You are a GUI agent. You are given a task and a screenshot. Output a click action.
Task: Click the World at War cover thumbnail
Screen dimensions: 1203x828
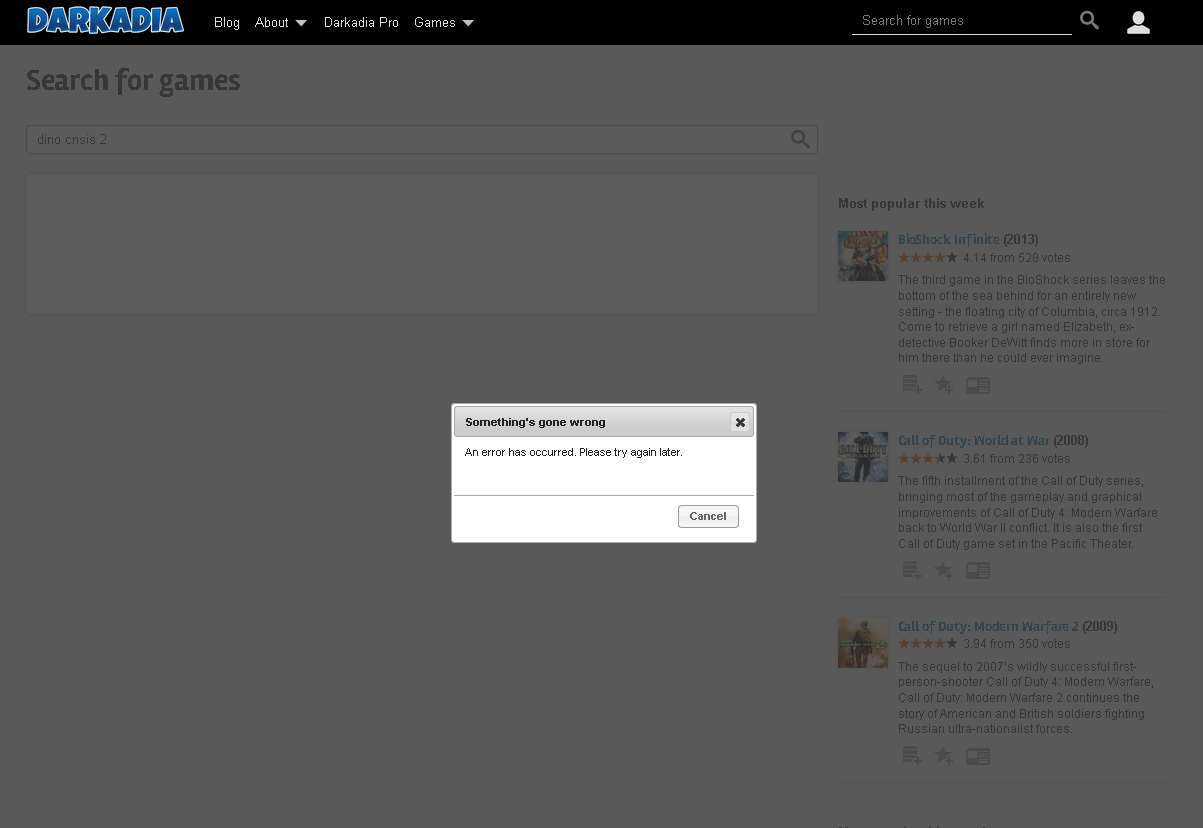[863, 456]
